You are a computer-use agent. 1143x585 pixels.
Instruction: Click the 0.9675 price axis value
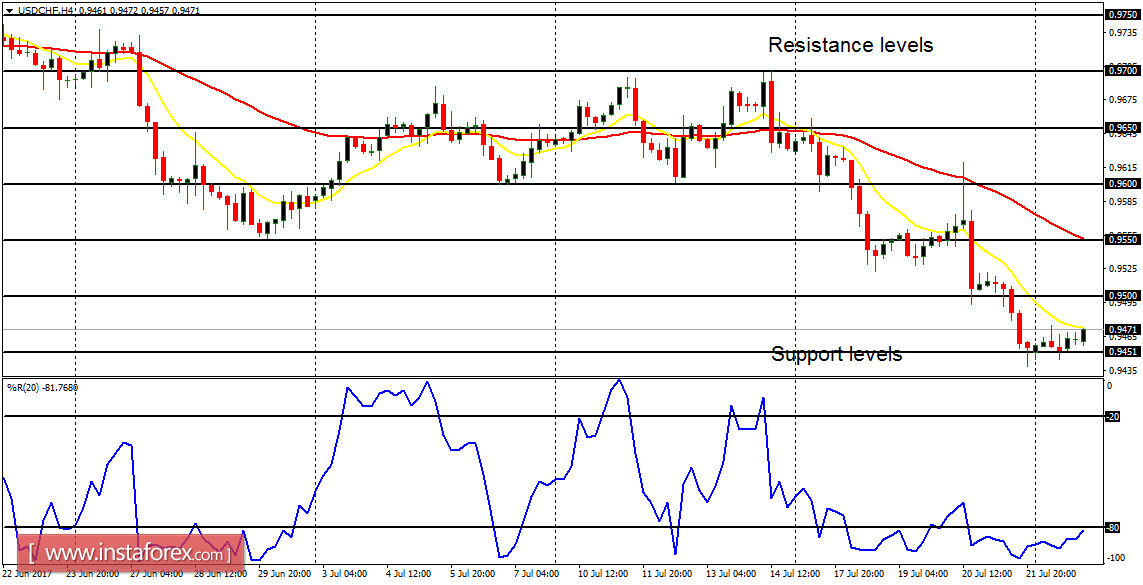[1122, 99]
